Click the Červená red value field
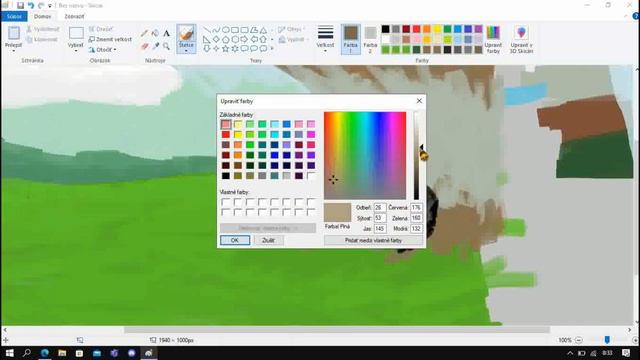640x360 pixels. [416, 207]
